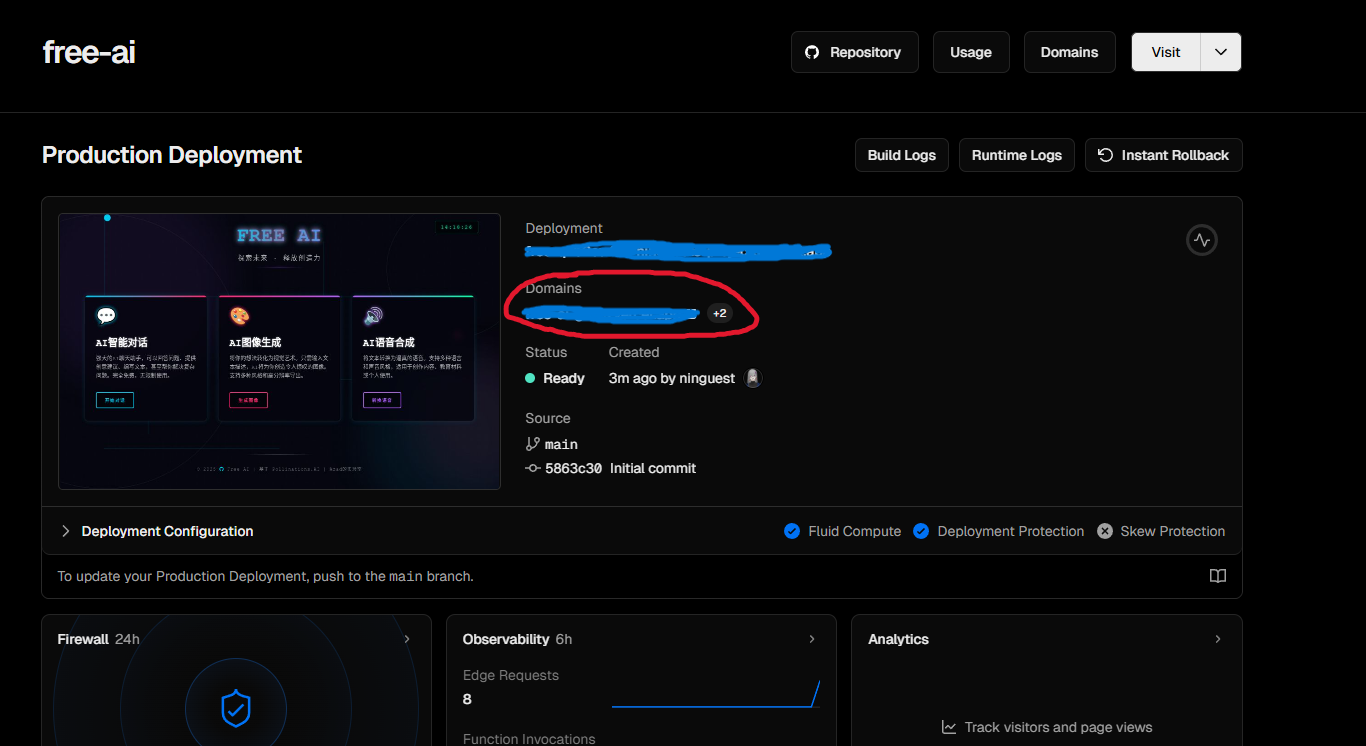Expand Deployment Configuration section

[x=157, y=531]
